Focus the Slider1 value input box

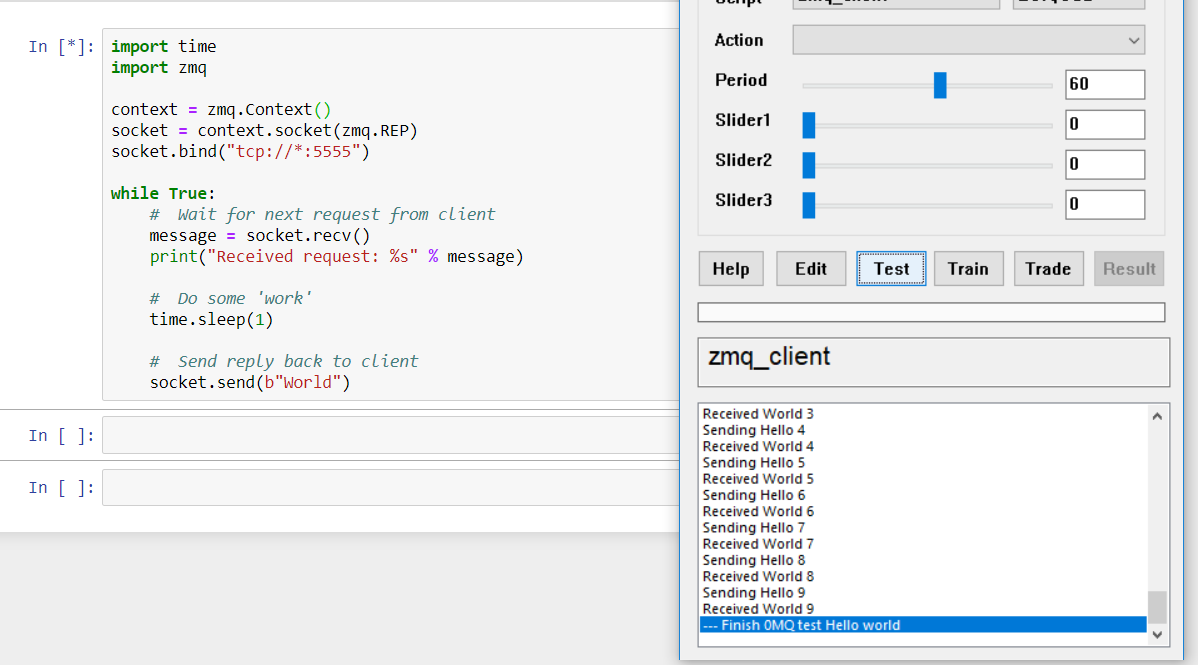click(1104, 125)
